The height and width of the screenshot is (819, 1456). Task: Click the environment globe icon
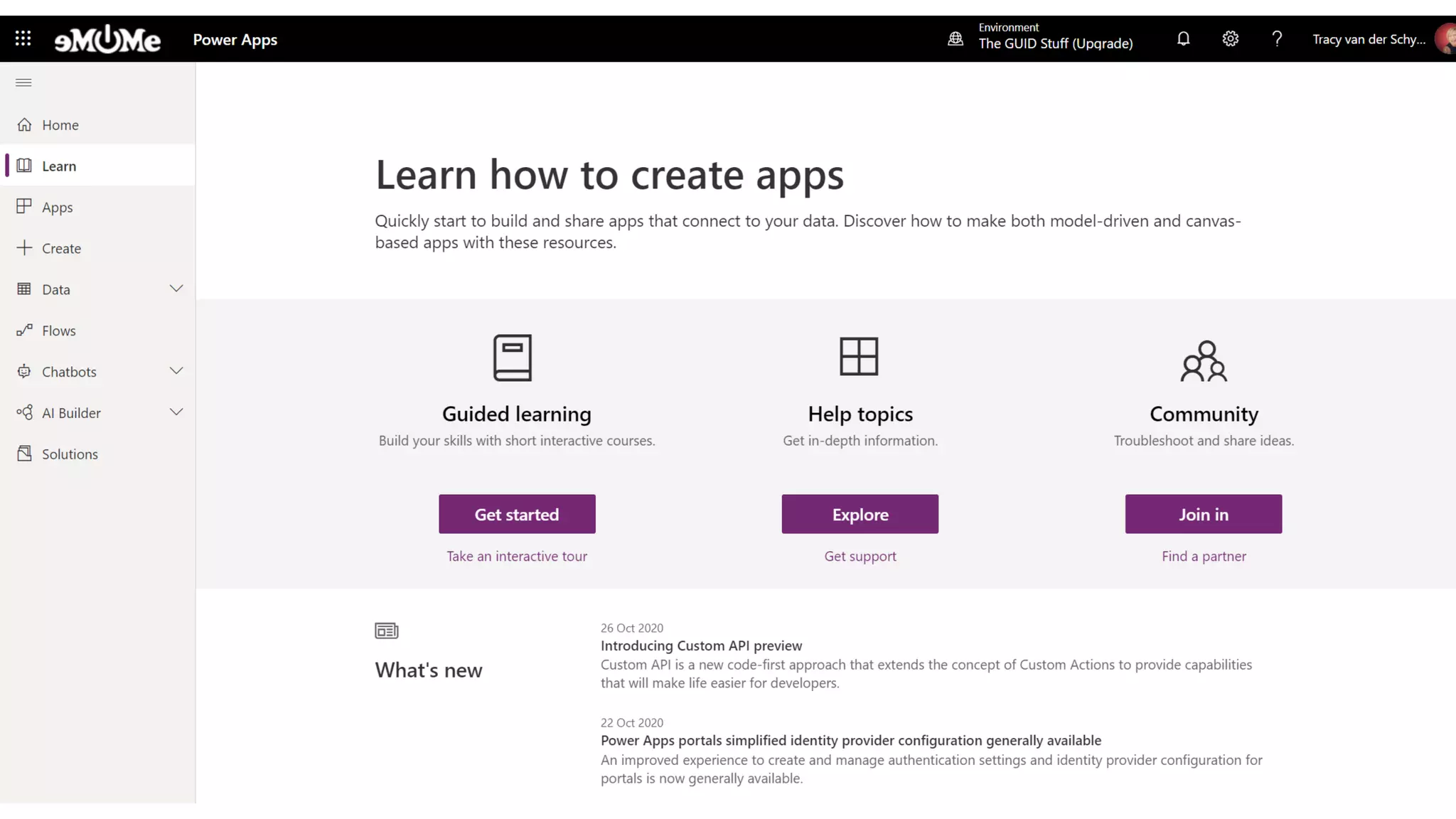(955, 38)
